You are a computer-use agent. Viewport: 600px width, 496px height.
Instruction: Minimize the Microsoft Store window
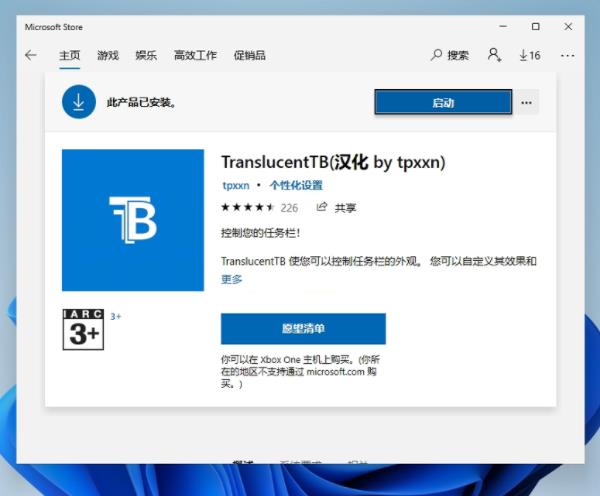[503, 26]
